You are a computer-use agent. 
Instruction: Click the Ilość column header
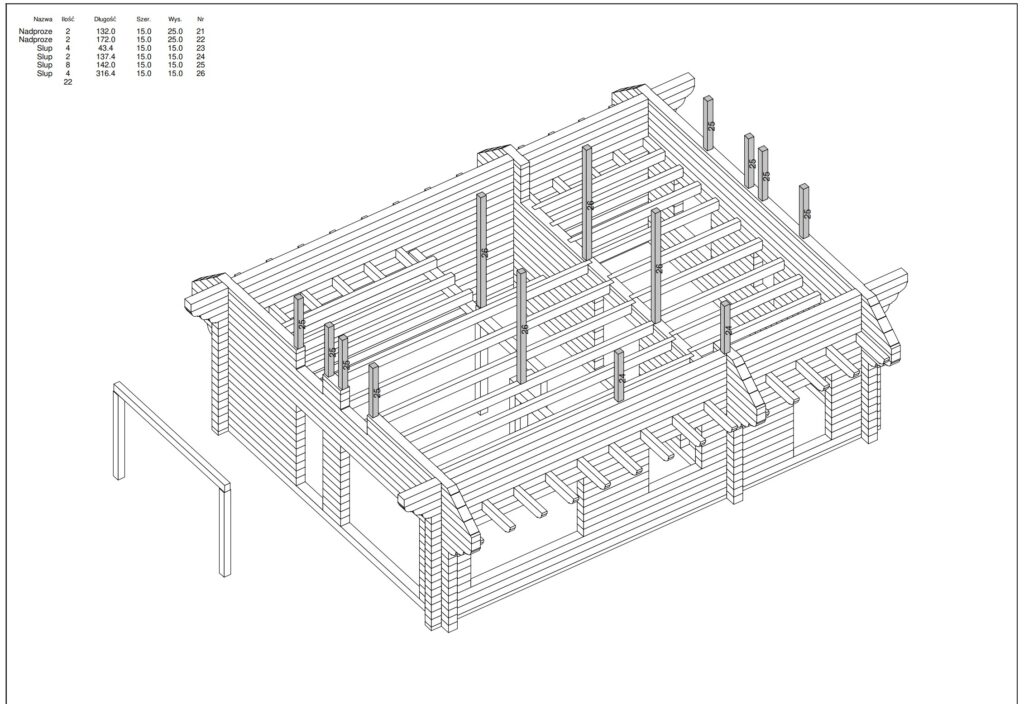click(x=68, y=19)
